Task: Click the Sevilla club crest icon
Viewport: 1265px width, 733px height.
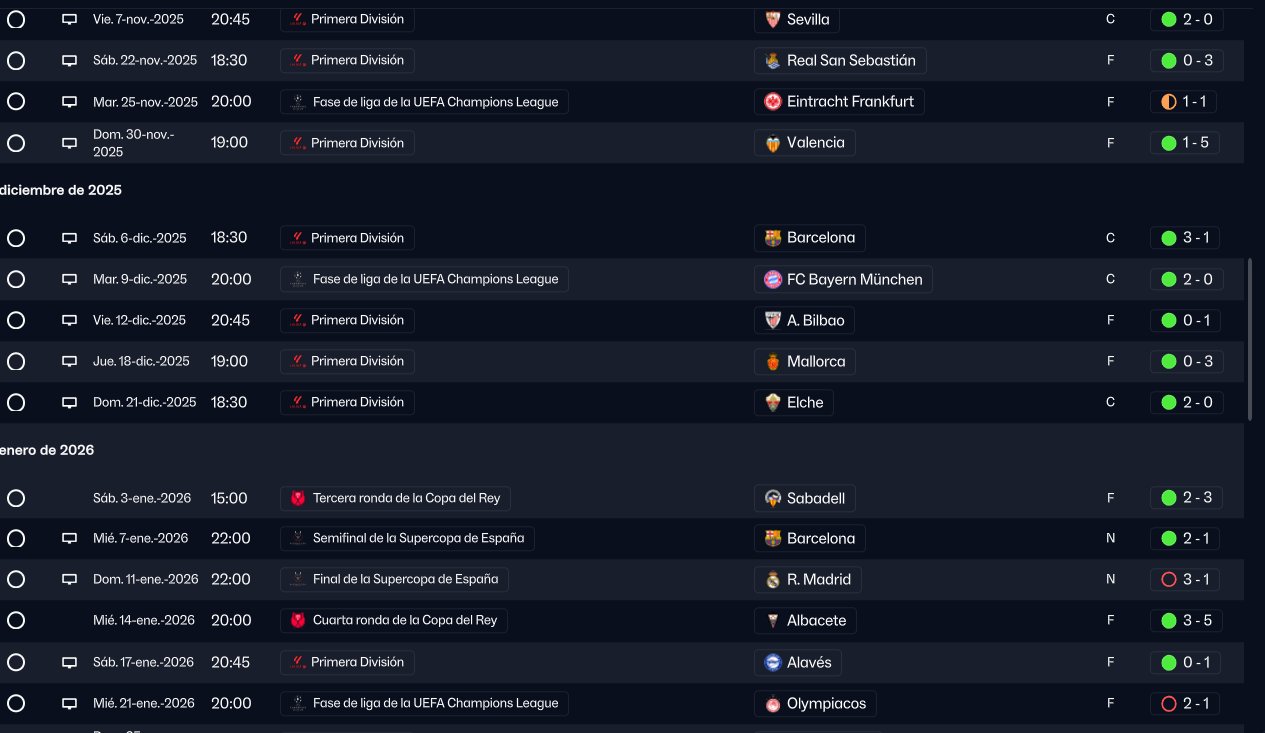Action: [x=772, y=19]
